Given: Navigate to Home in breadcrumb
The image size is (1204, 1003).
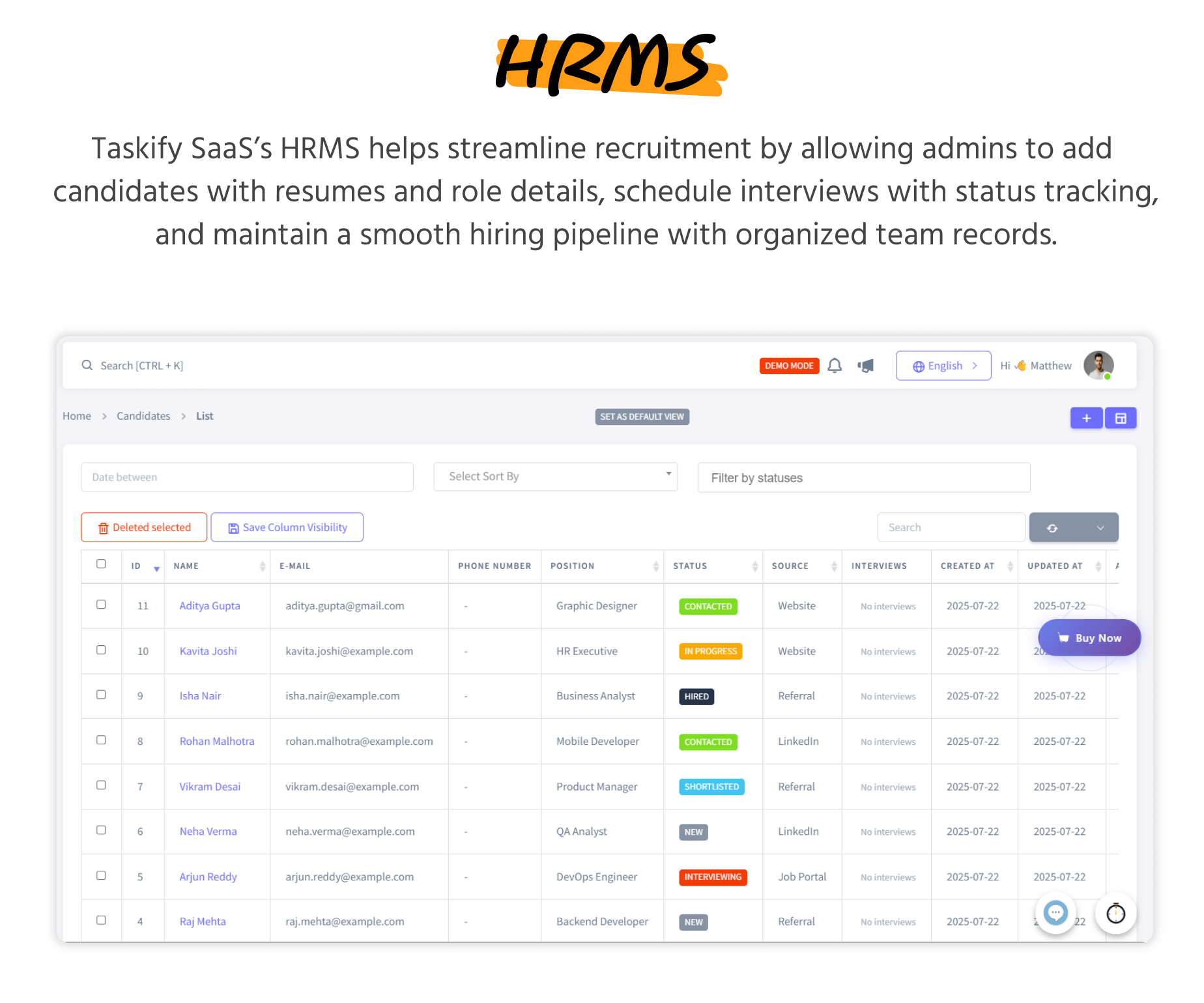Looking at the screenshot, I should point(77,416).
